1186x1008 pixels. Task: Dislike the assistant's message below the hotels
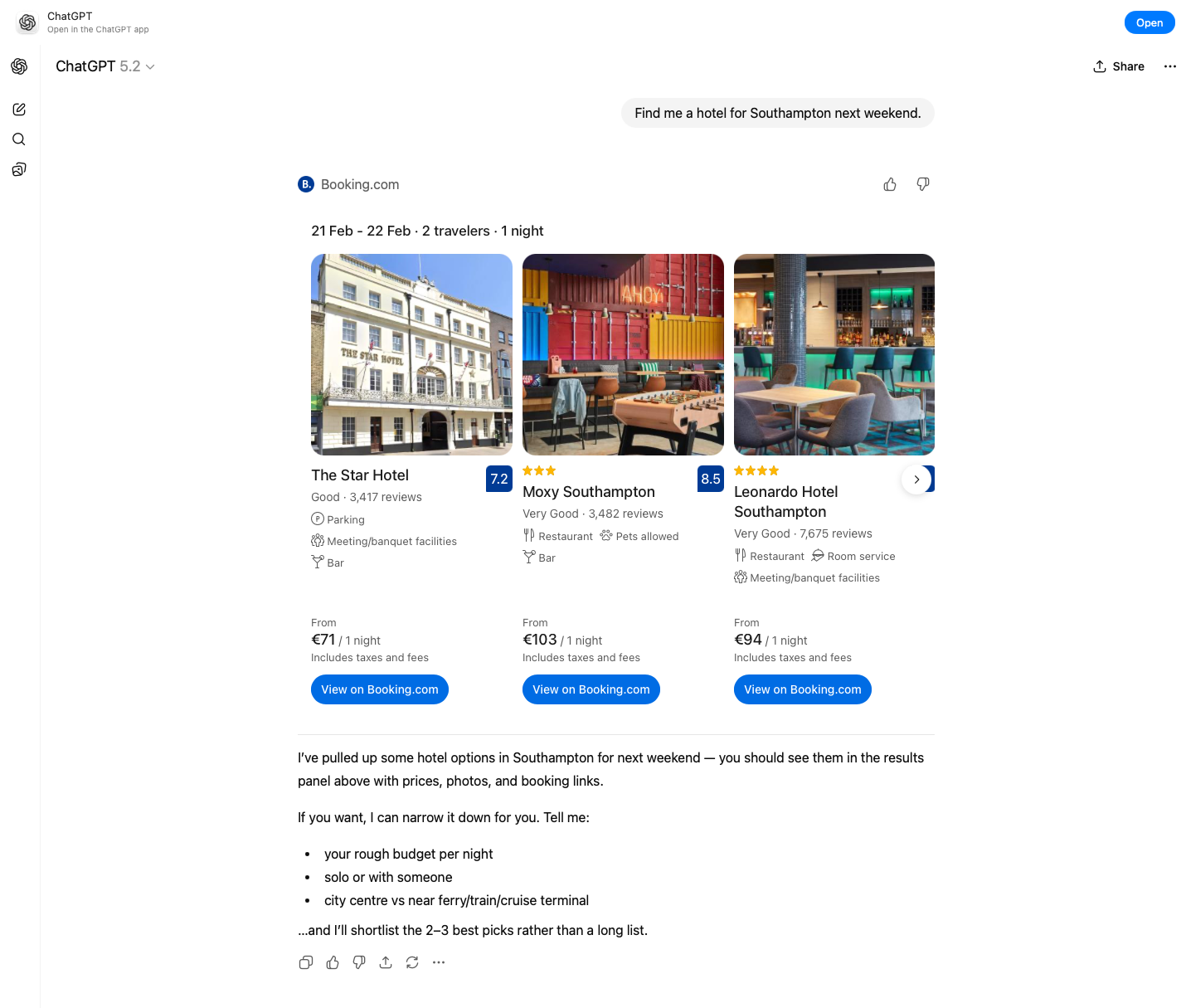coord(359,962)
